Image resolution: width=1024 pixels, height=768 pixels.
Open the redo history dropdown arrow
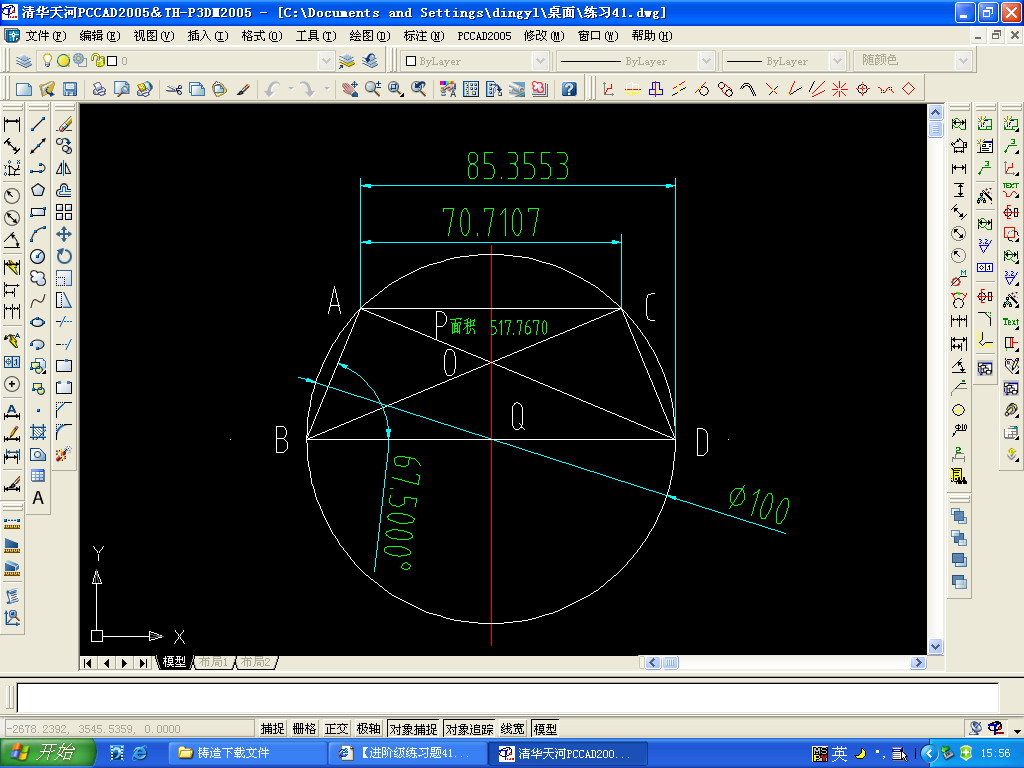point(327,89)
